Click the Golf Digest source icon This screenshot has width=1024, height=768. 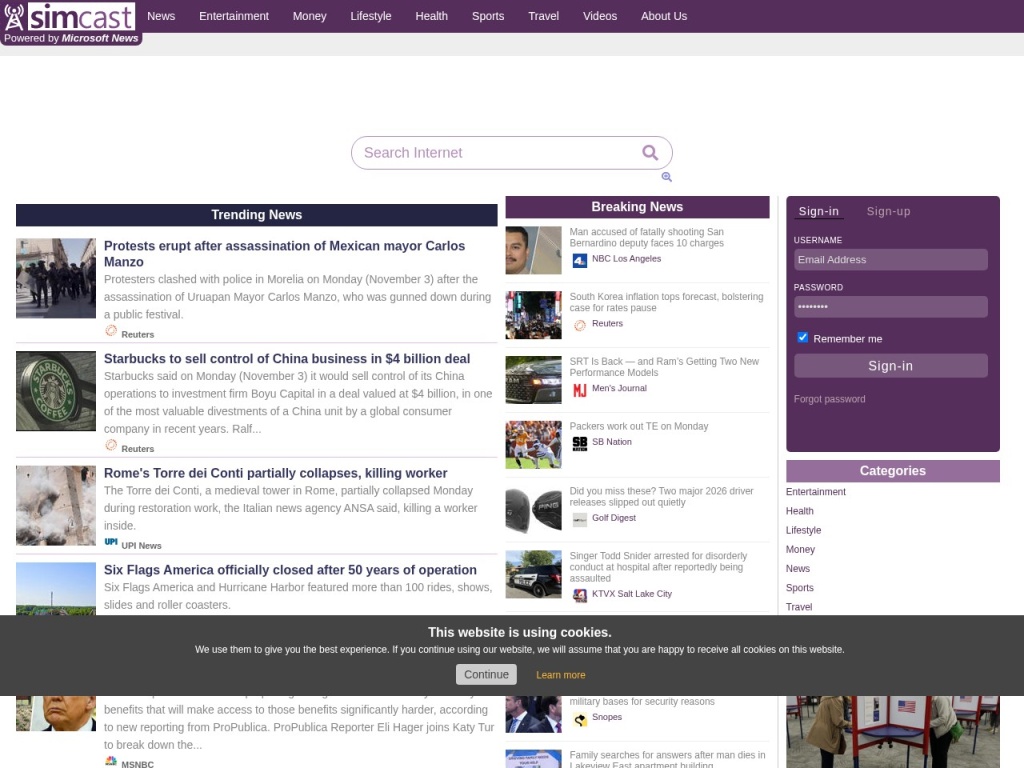579,519
